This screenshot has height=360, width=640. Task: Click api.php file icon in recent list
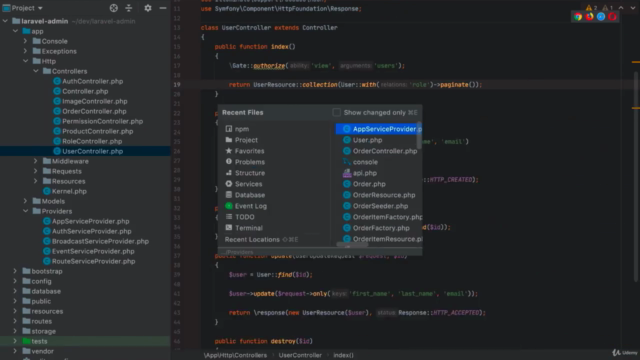tap(347, 173)
